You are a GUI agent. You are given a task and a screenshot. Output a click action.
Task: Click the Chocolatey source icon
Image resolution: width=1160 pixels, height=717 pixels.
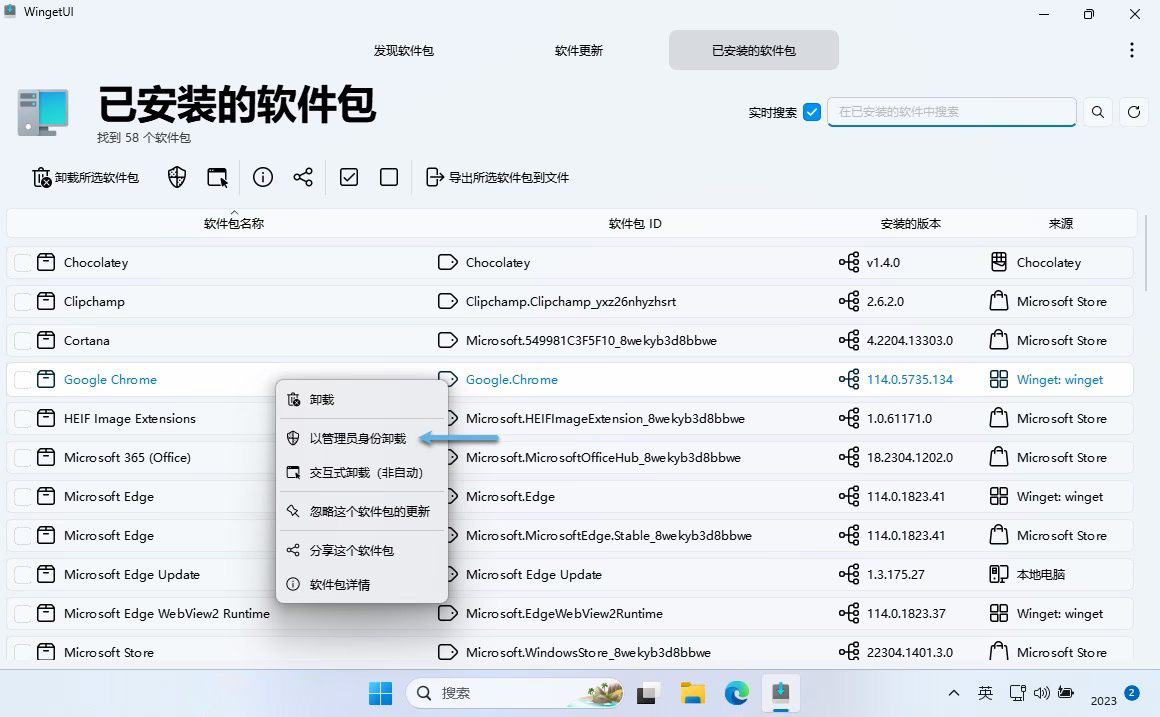pos(999,262)
